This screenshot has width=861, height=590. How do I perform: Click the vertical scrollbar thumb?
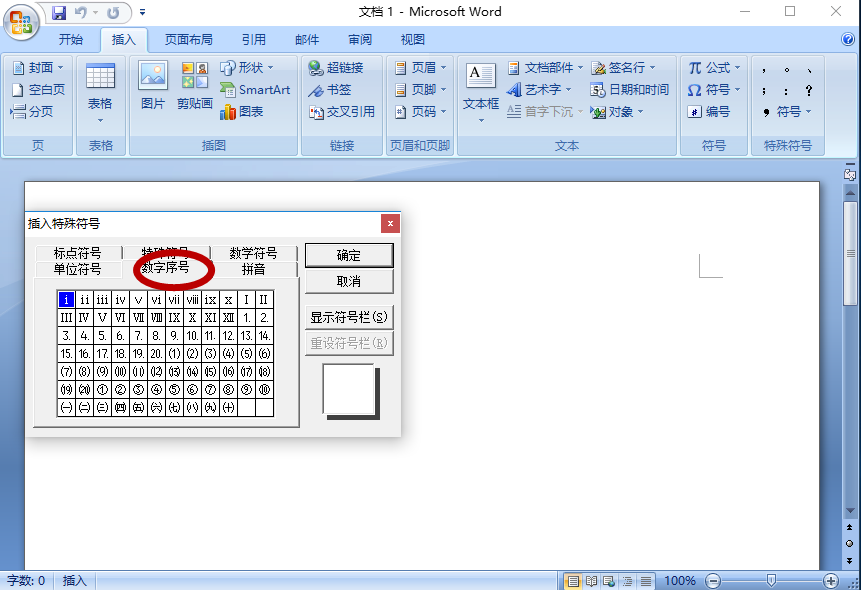tap(850, 253)
